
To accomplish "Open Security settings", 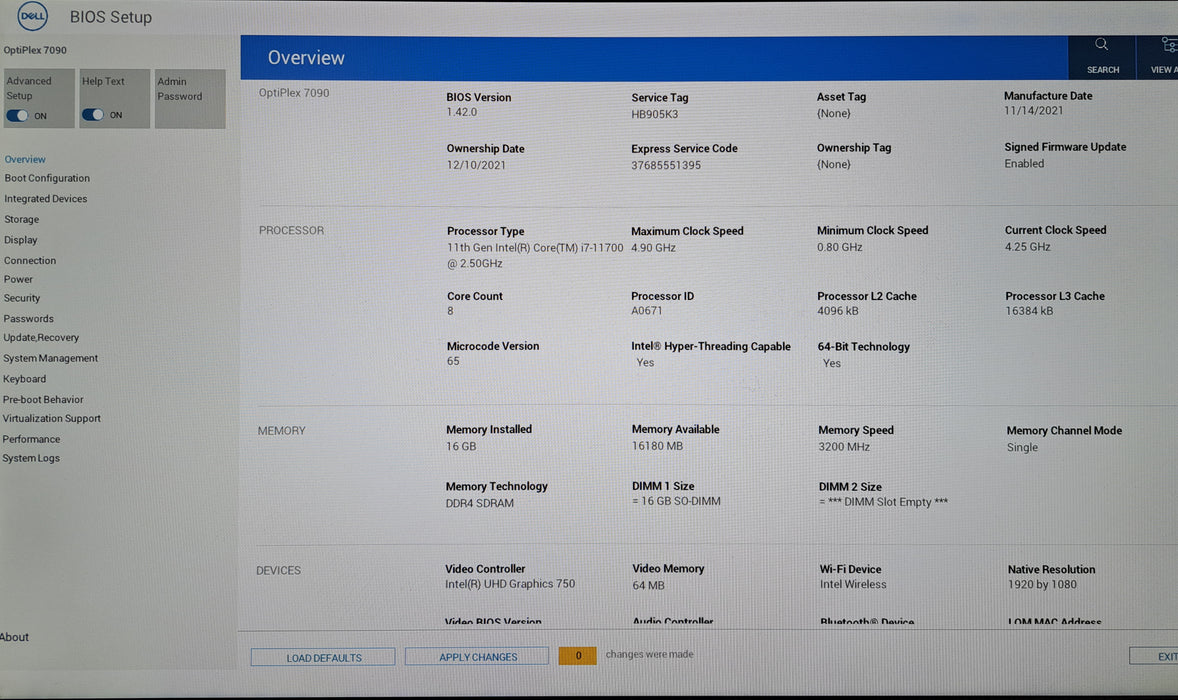I will point(22,298).
